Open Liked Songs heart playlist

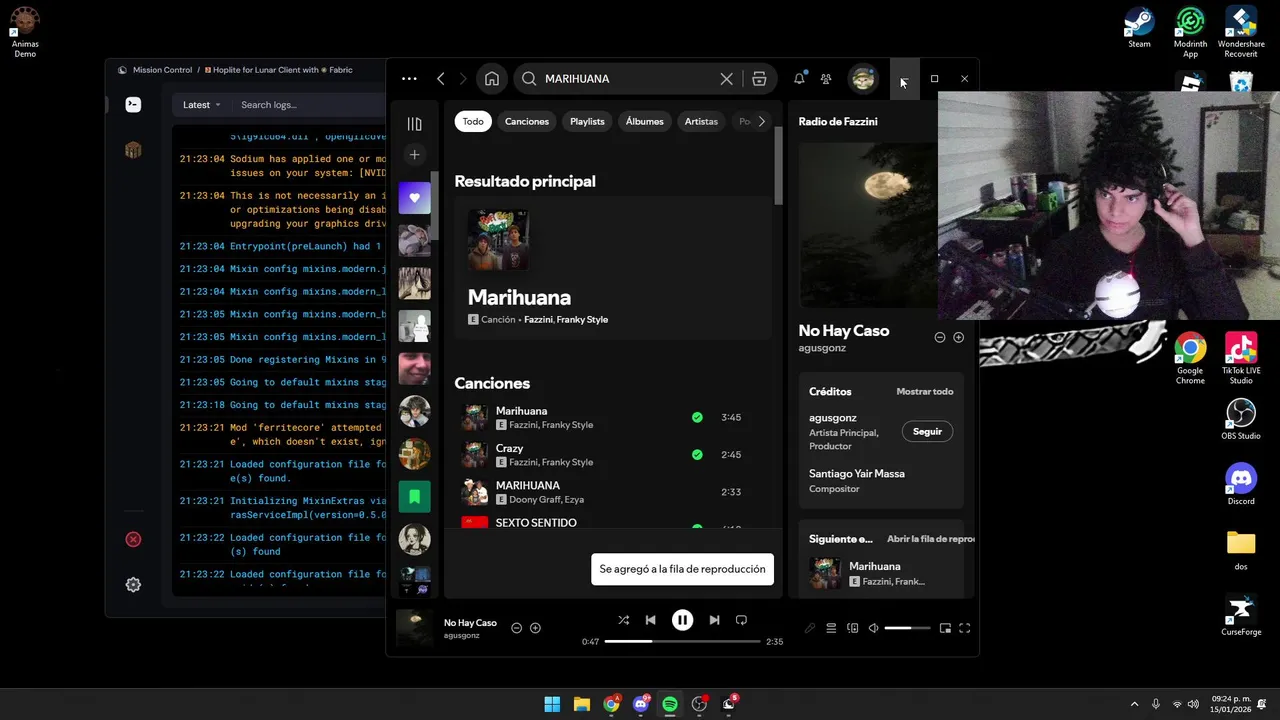tap(414, 198)
